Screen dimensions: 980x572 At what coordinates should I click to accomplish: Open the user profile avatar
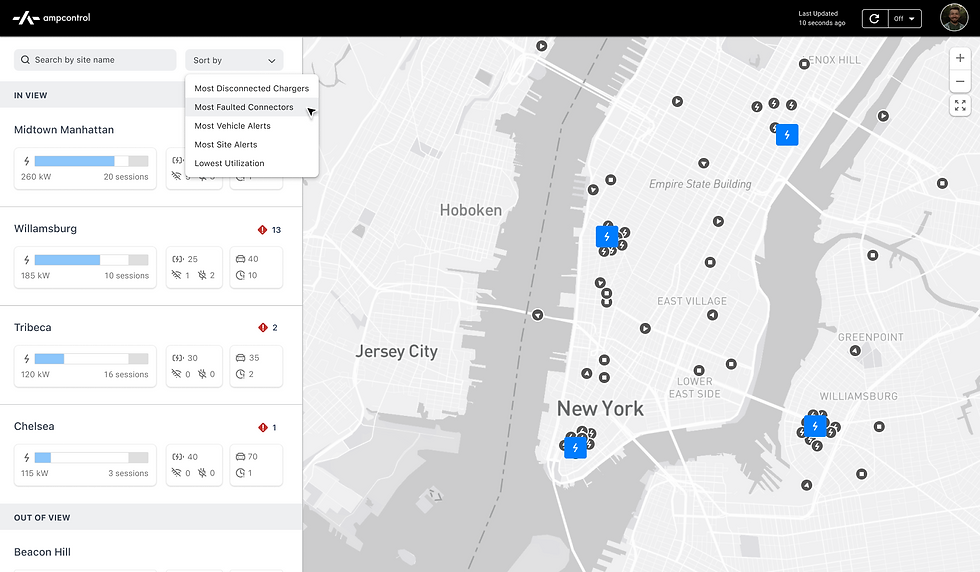click(954, 18)
